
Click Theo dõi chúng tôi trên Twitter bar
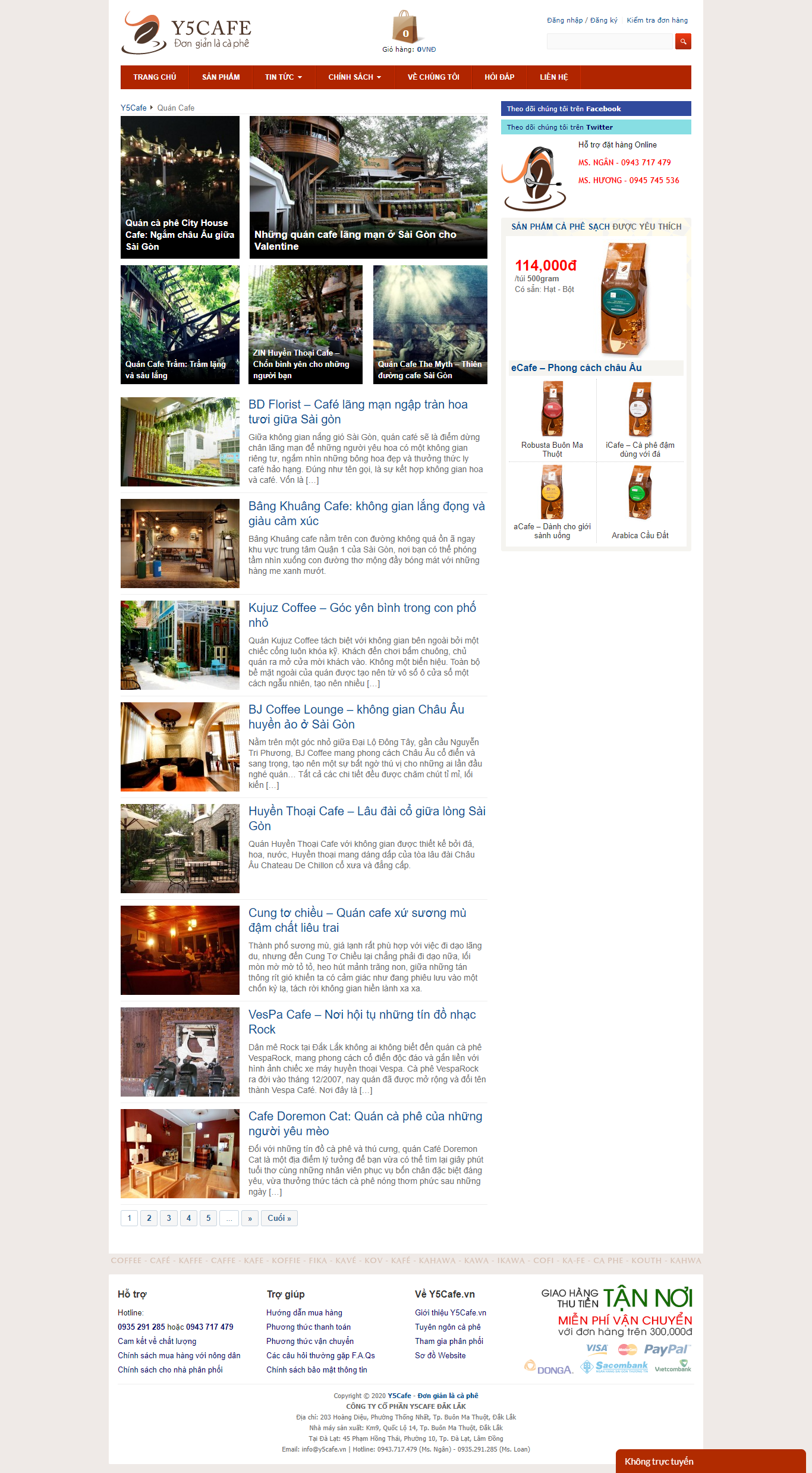coord(596,127)
